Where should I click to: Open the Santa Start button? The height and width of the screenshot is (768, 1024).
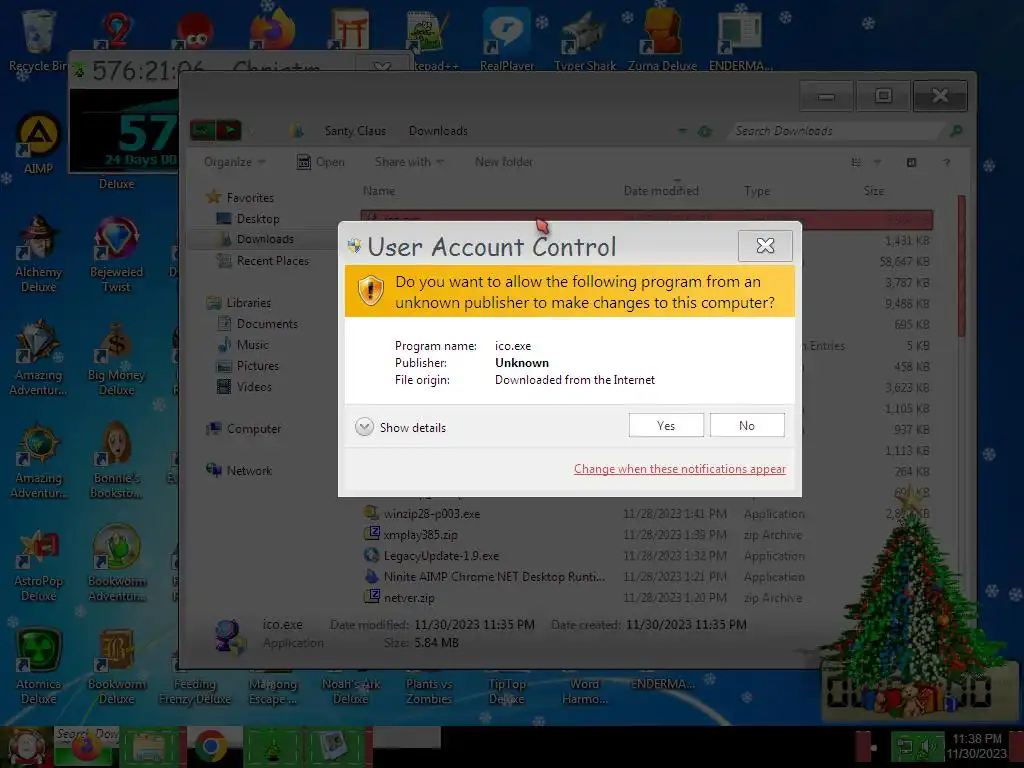[26, 746]
